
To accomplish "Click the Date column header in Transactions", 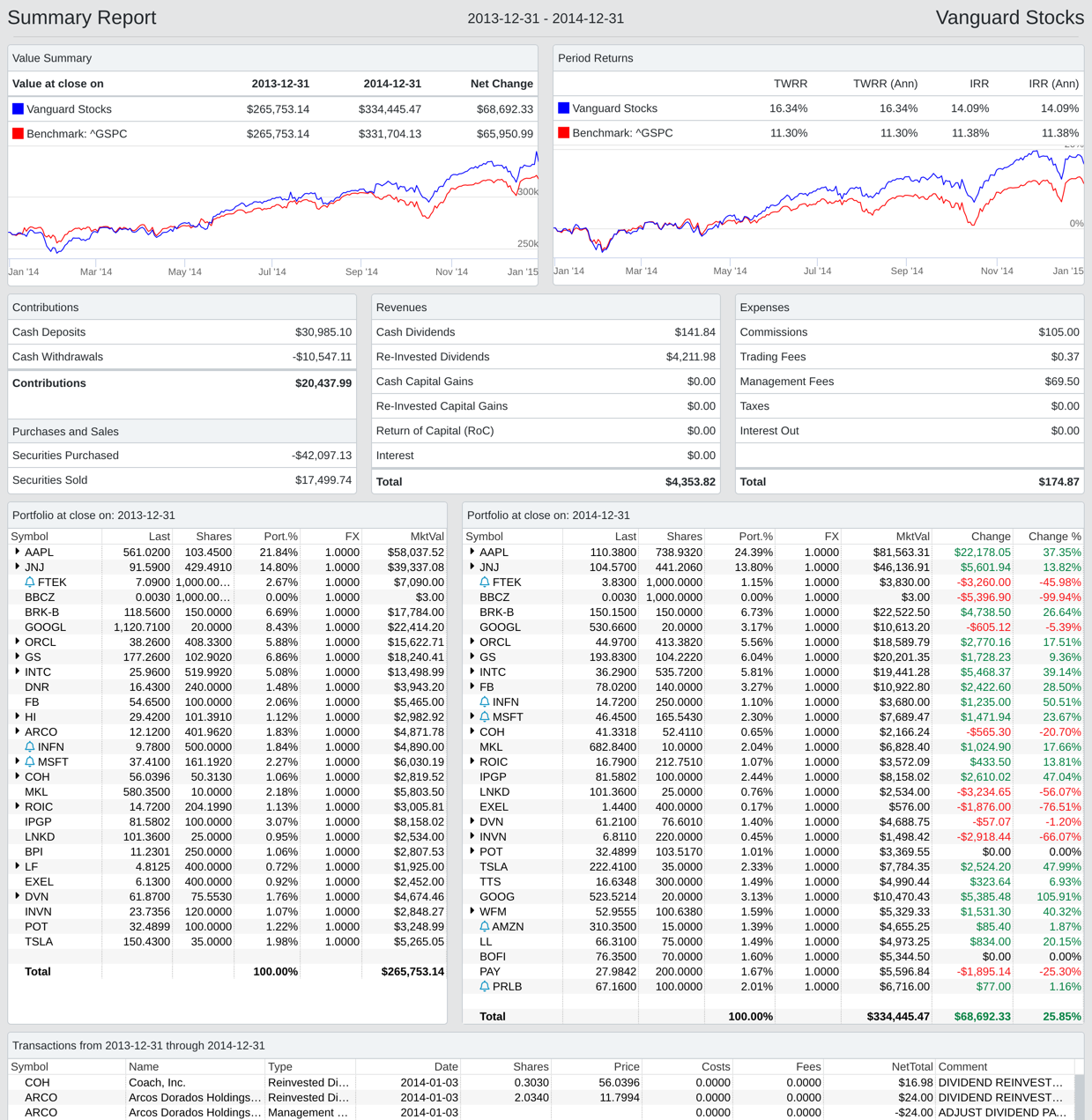I will pos(445,1067).
